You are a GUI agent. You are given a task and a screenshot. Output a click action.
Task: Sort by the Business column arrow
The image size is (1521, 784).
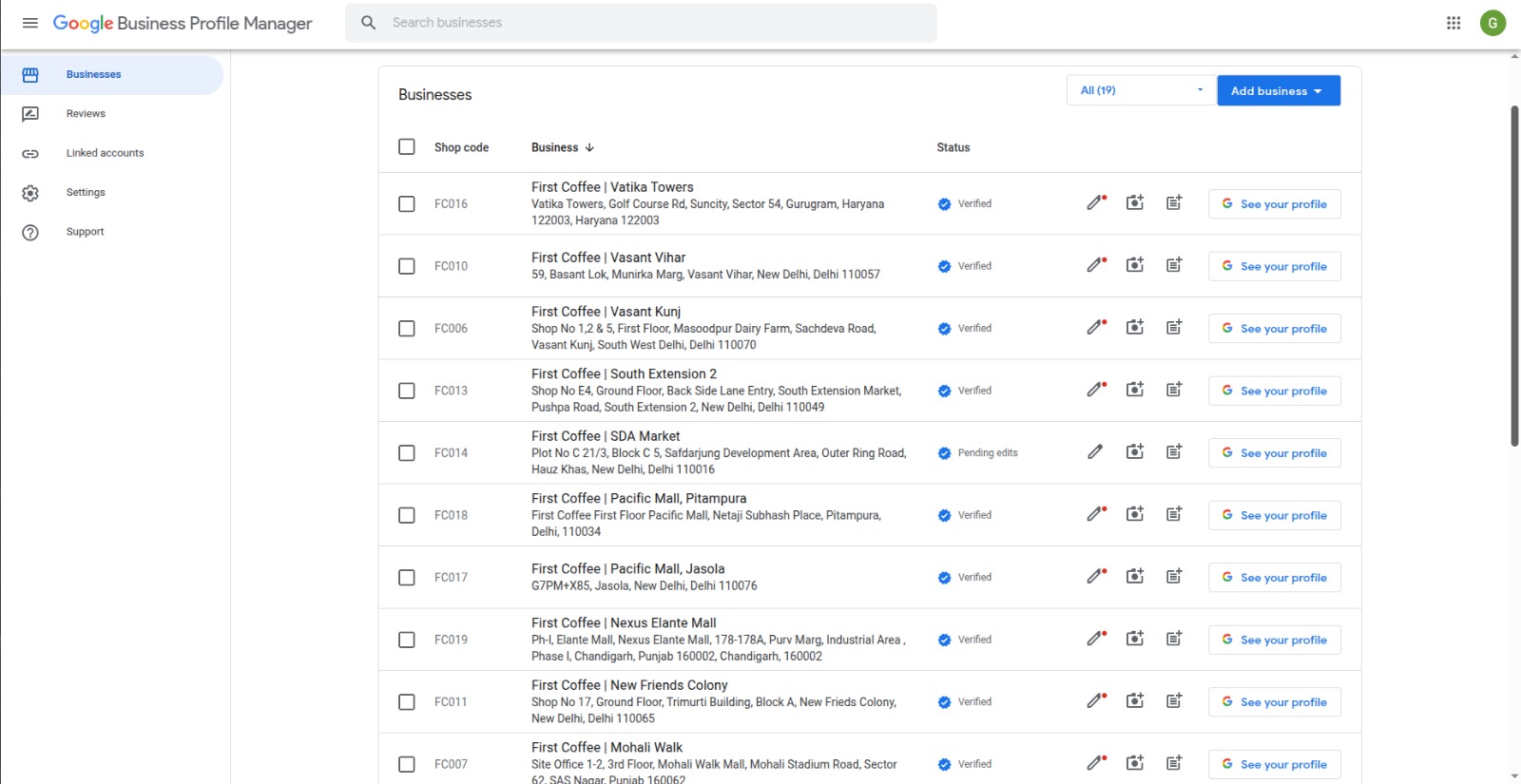[x=589, y=147]
